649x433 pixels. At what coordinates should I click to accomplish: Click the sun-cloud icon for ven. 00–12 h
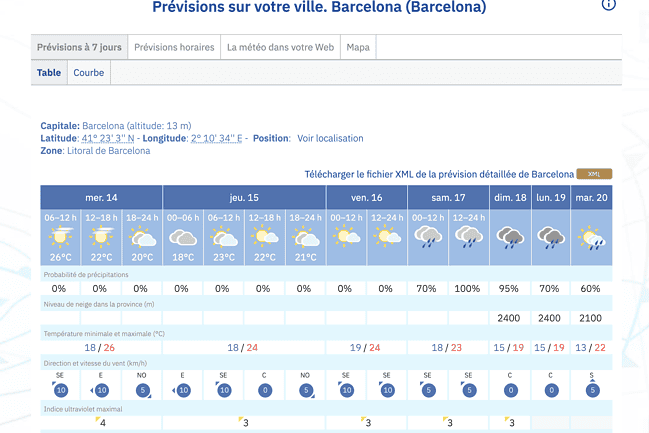[346, 237]
